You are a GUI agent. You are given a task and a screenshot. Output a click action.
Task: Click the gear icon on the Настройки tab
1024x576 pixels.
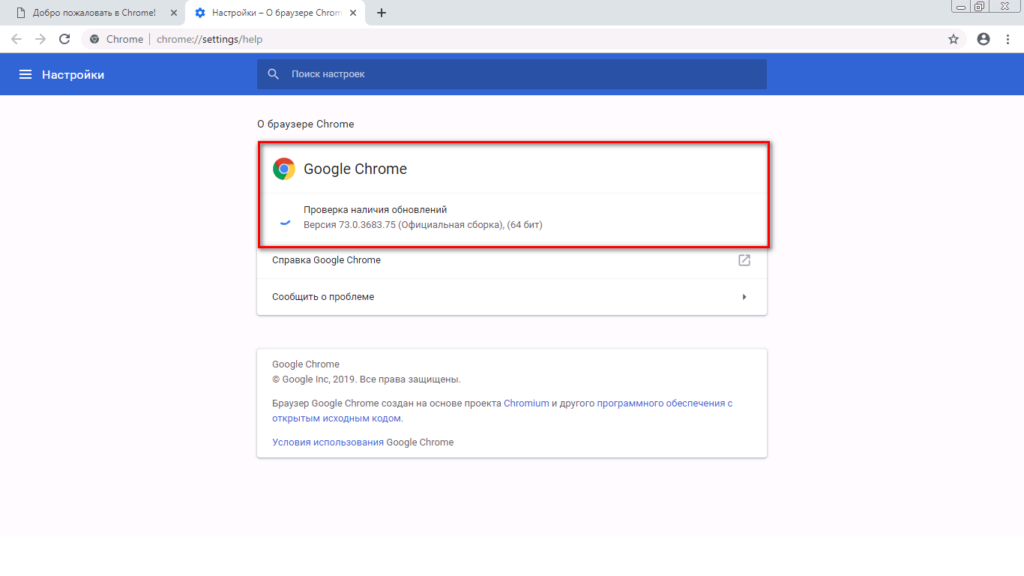click(x=200, y=12)
